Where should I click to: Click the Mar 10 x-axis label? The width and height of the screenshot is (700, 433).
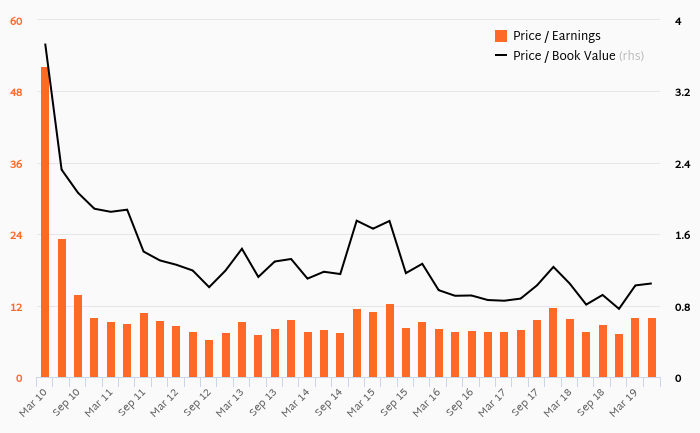[x=33, y=403]
